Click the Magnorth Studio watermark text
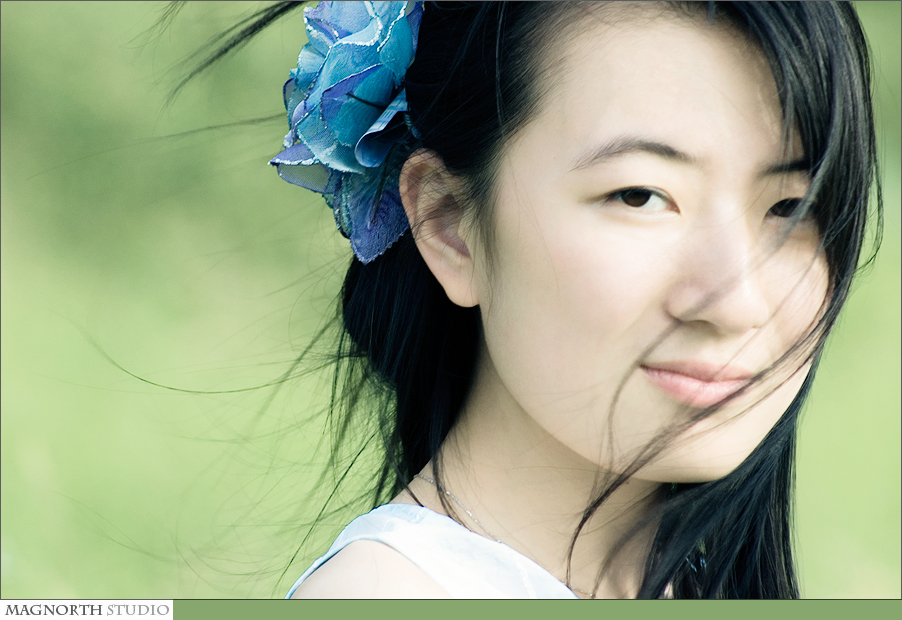The height and width of the screenshot is (620, 902). point(86,609)
